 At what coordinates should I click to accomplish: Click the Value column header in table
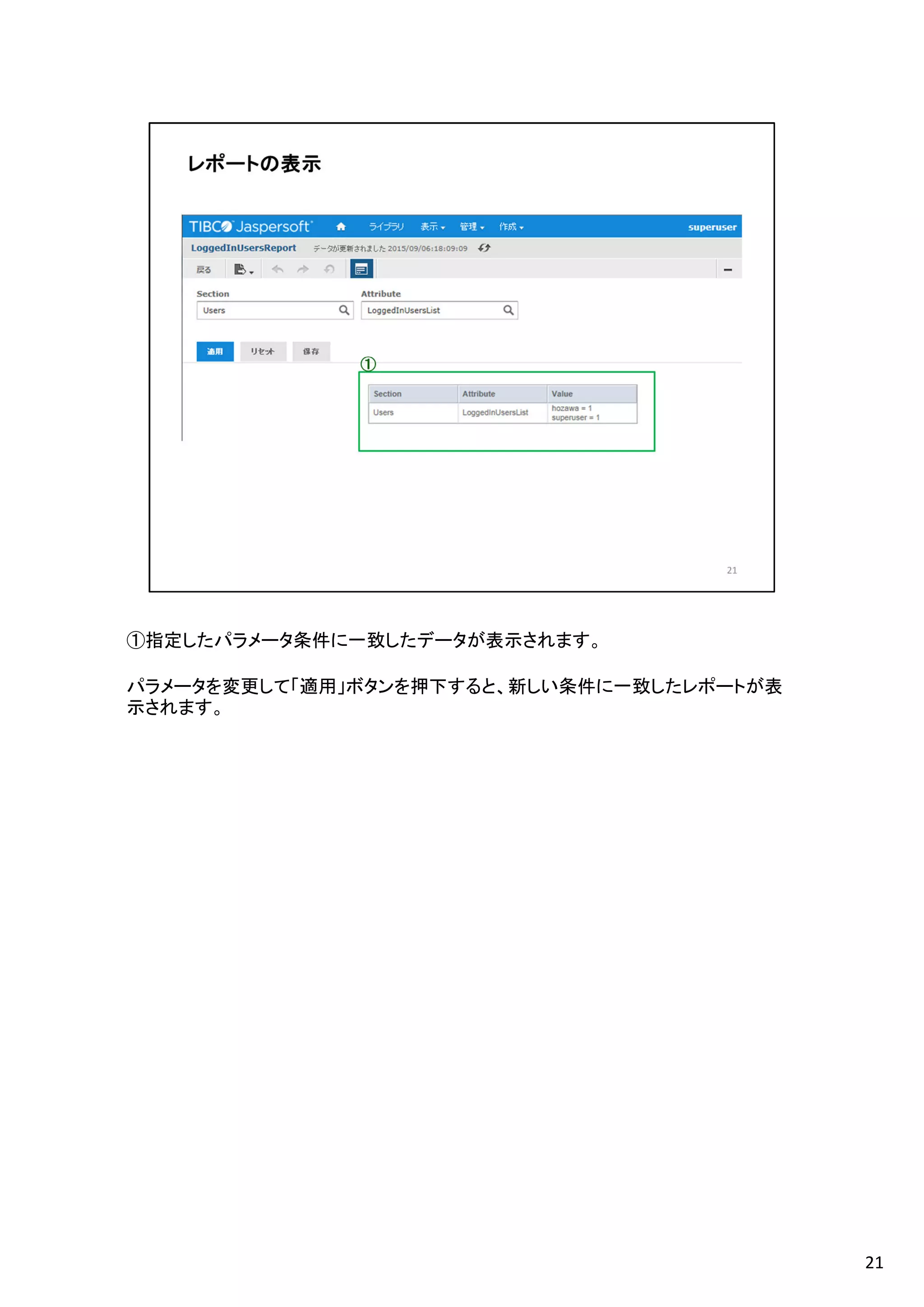592,394
